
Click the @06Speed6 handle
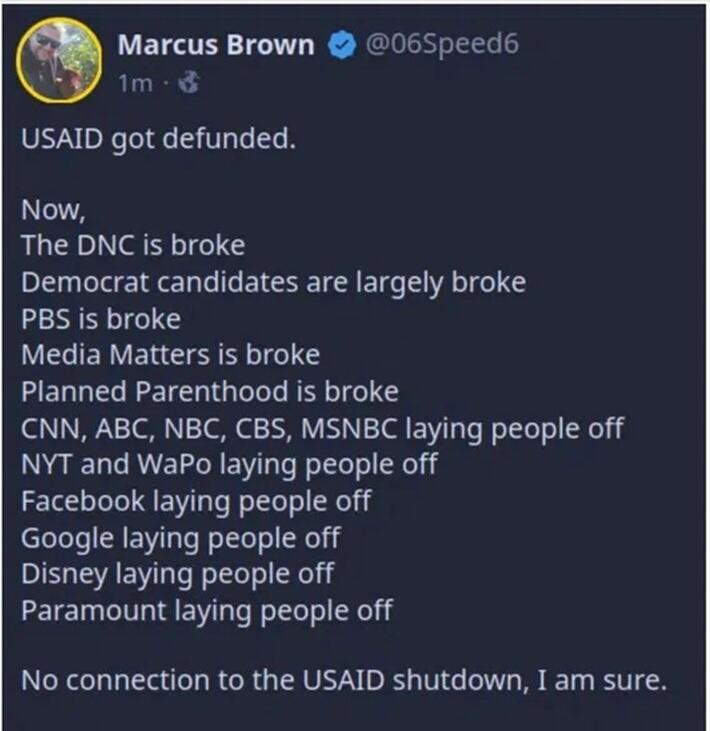coord(442,45)
